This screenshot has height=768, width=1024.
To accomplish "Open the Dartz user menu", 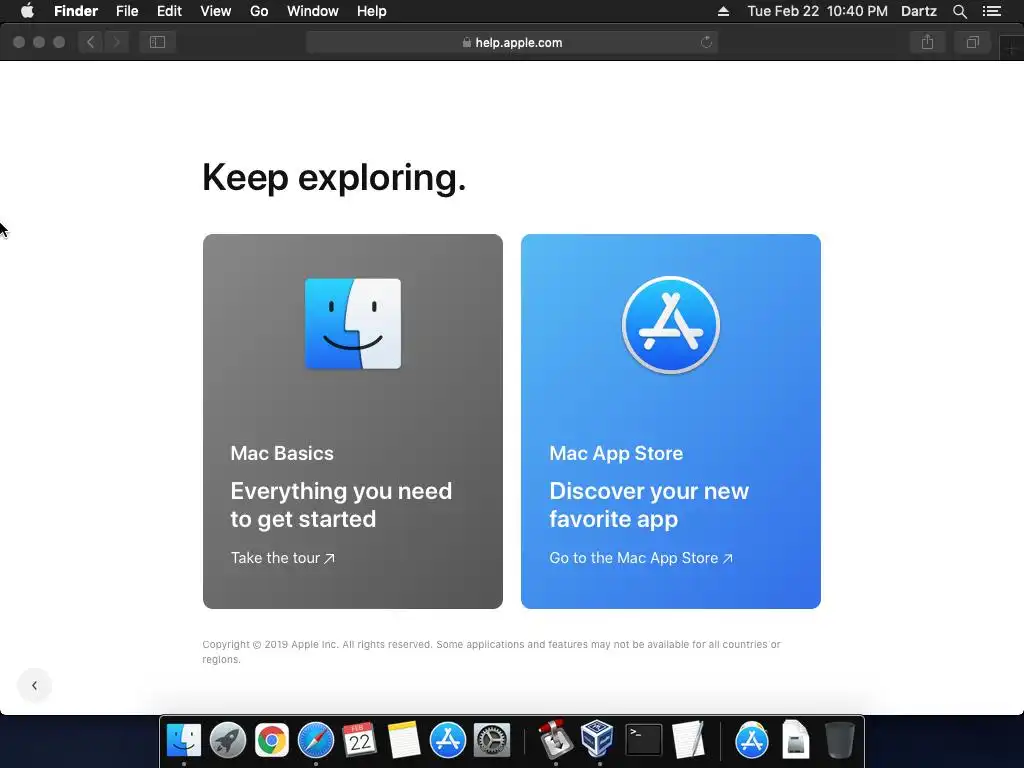I will (x=919, y=11).
